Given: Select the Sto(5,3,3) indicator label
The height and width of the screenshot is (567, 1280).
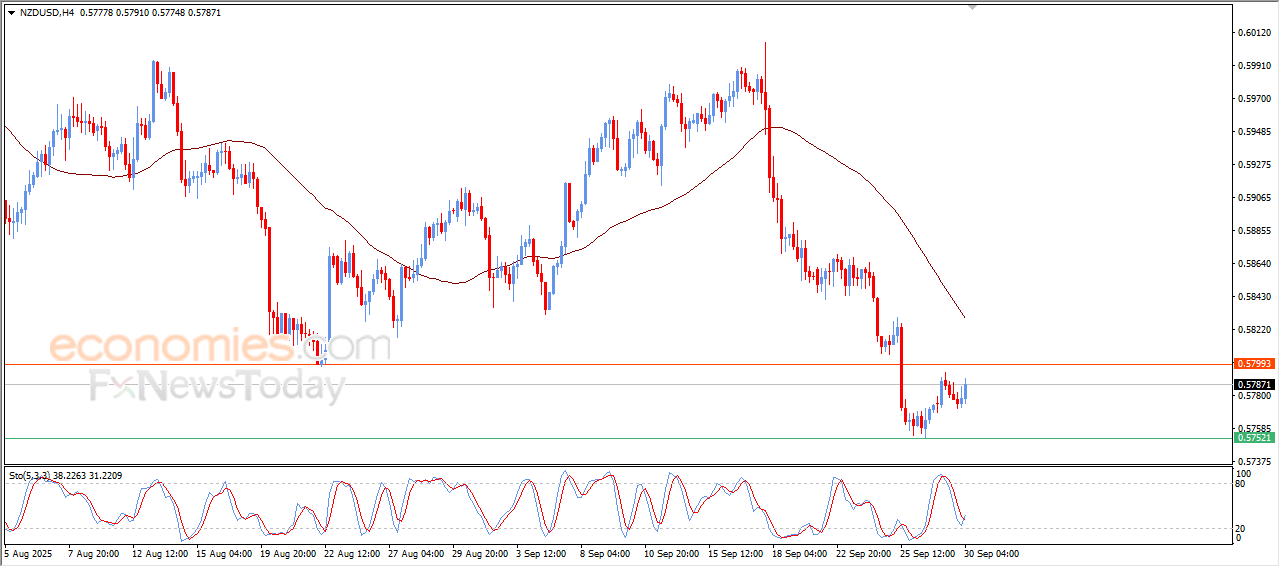Looking at the screenshot, I should tap(31, 476).
